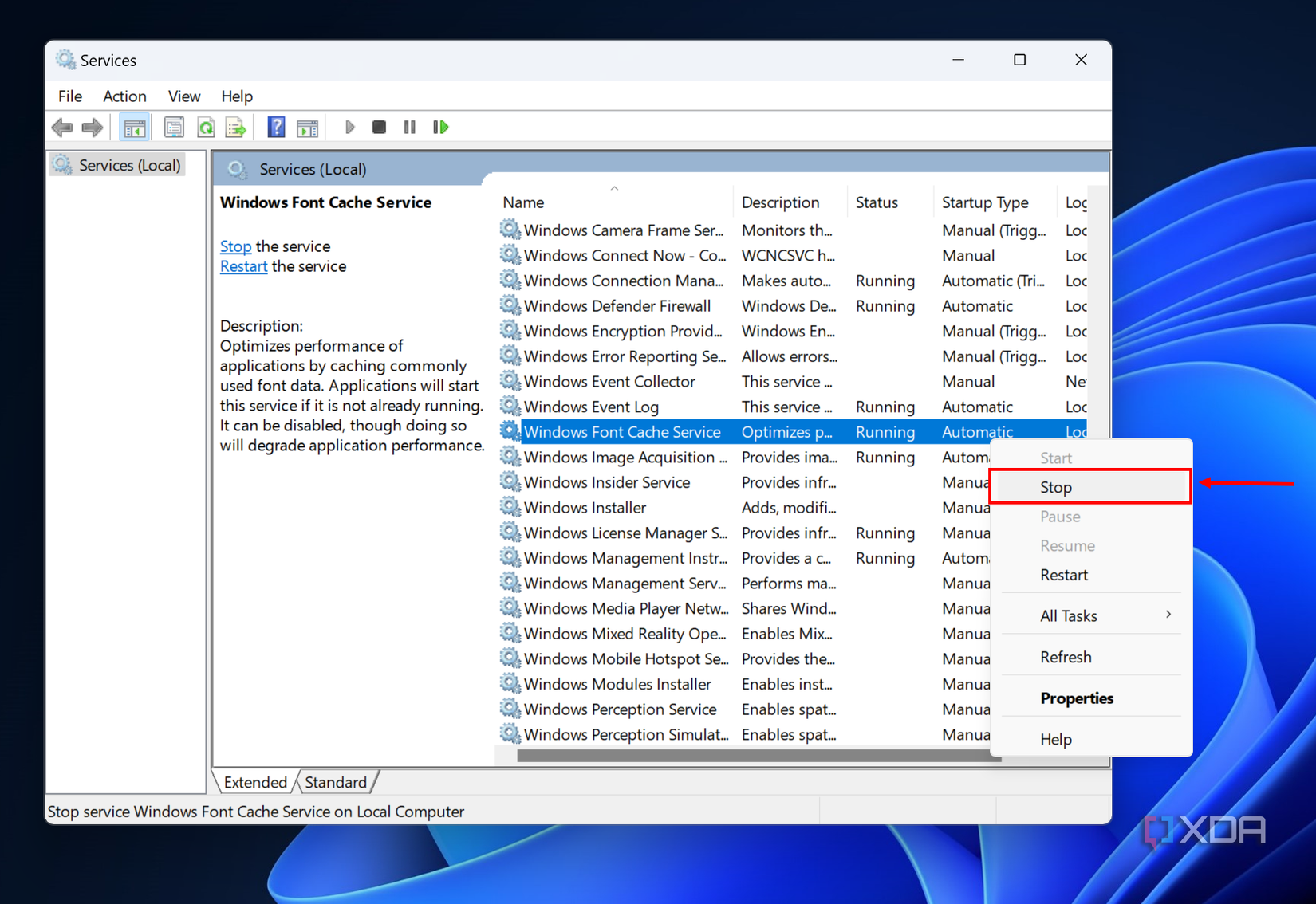Expand the All Tasks submenu
Image resolution: width=1316 pixels, height=904 pixels.
click(1091, 615)
